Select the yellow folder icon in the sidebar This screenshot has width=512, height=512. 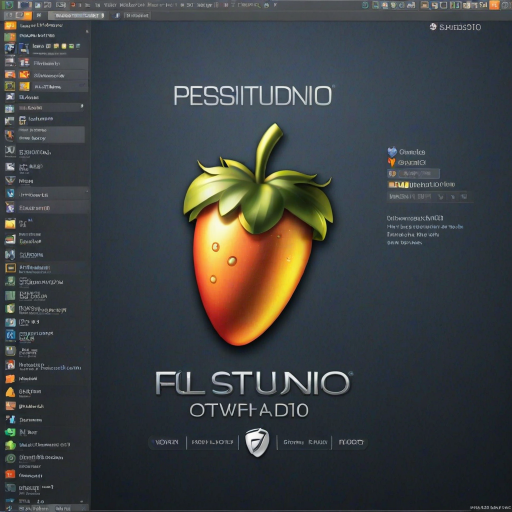pyautogui.click(x=10, y=223)
